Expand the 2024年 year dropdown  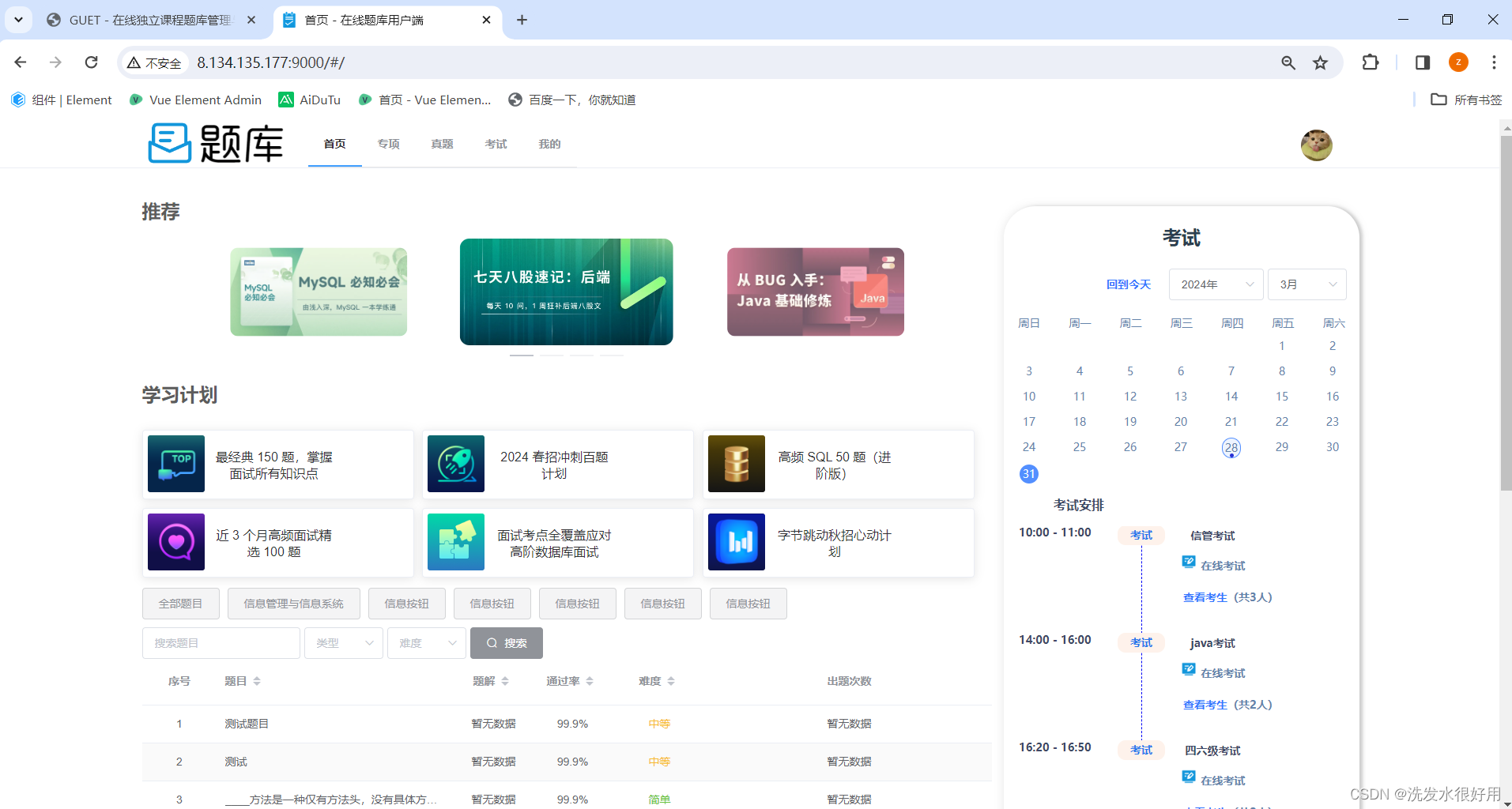[1216, 284]
